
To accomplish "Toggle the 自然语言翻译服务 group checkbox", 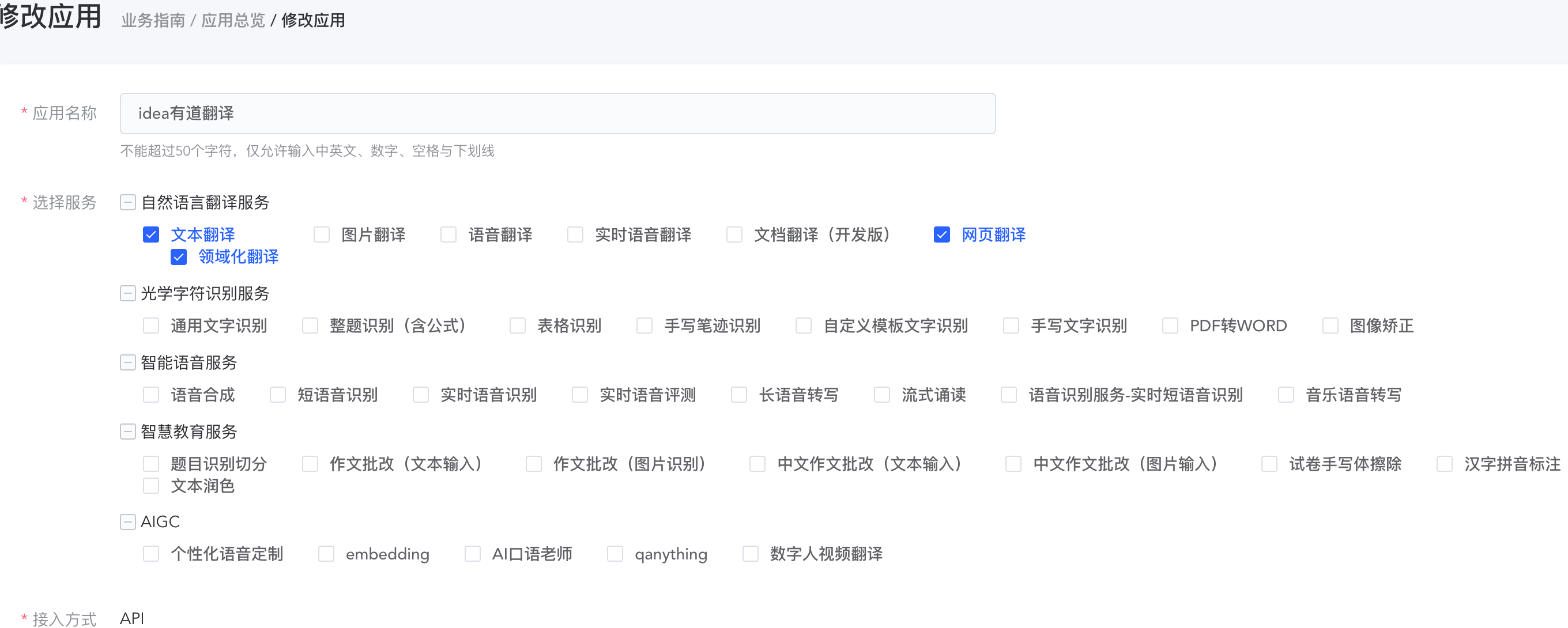I will pos(128,203).
